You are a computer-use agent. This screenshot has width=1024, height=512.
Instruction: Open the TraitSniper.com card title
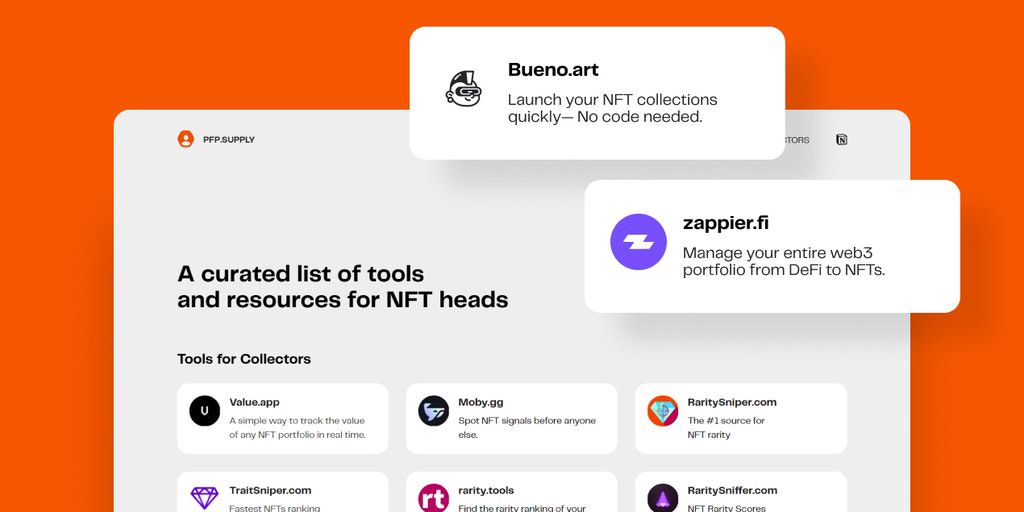pyautogui.click(x=270, y=490)
